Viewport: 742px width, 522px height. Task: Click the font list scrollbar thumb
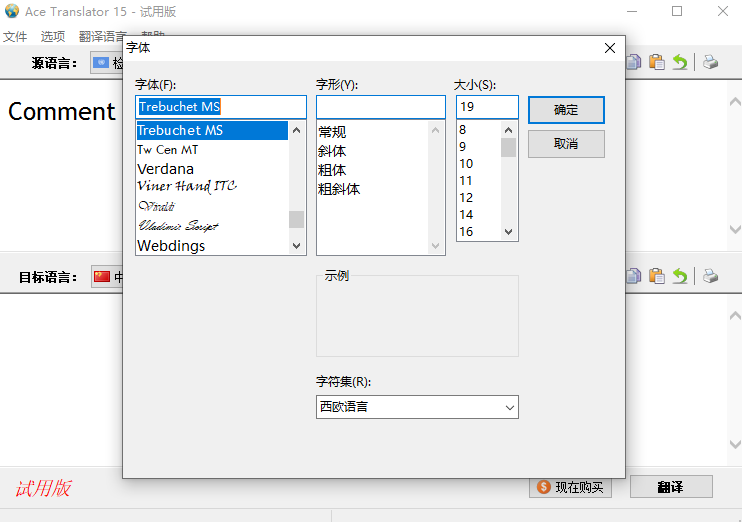tap(297, 220)
